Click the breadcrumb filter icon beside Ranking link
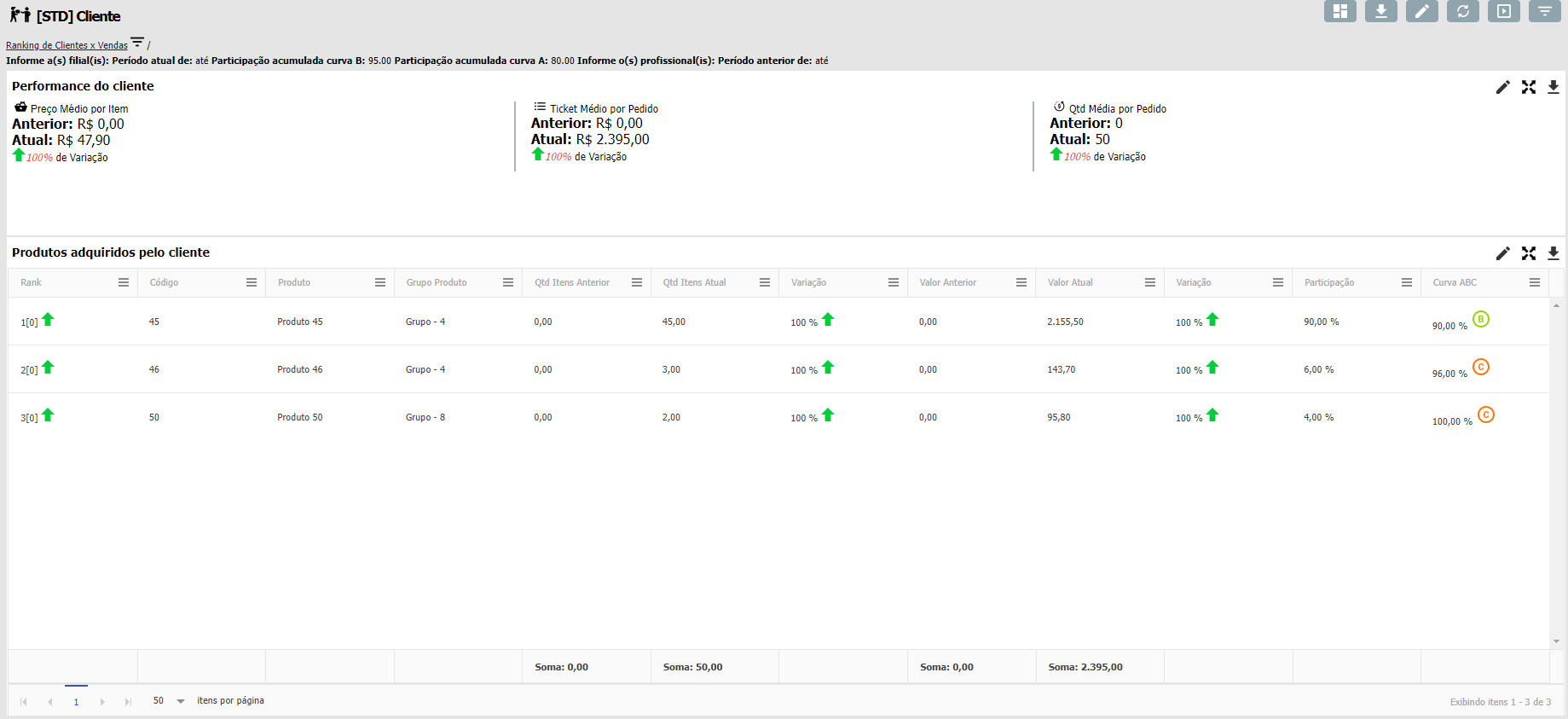 (137, 42)
